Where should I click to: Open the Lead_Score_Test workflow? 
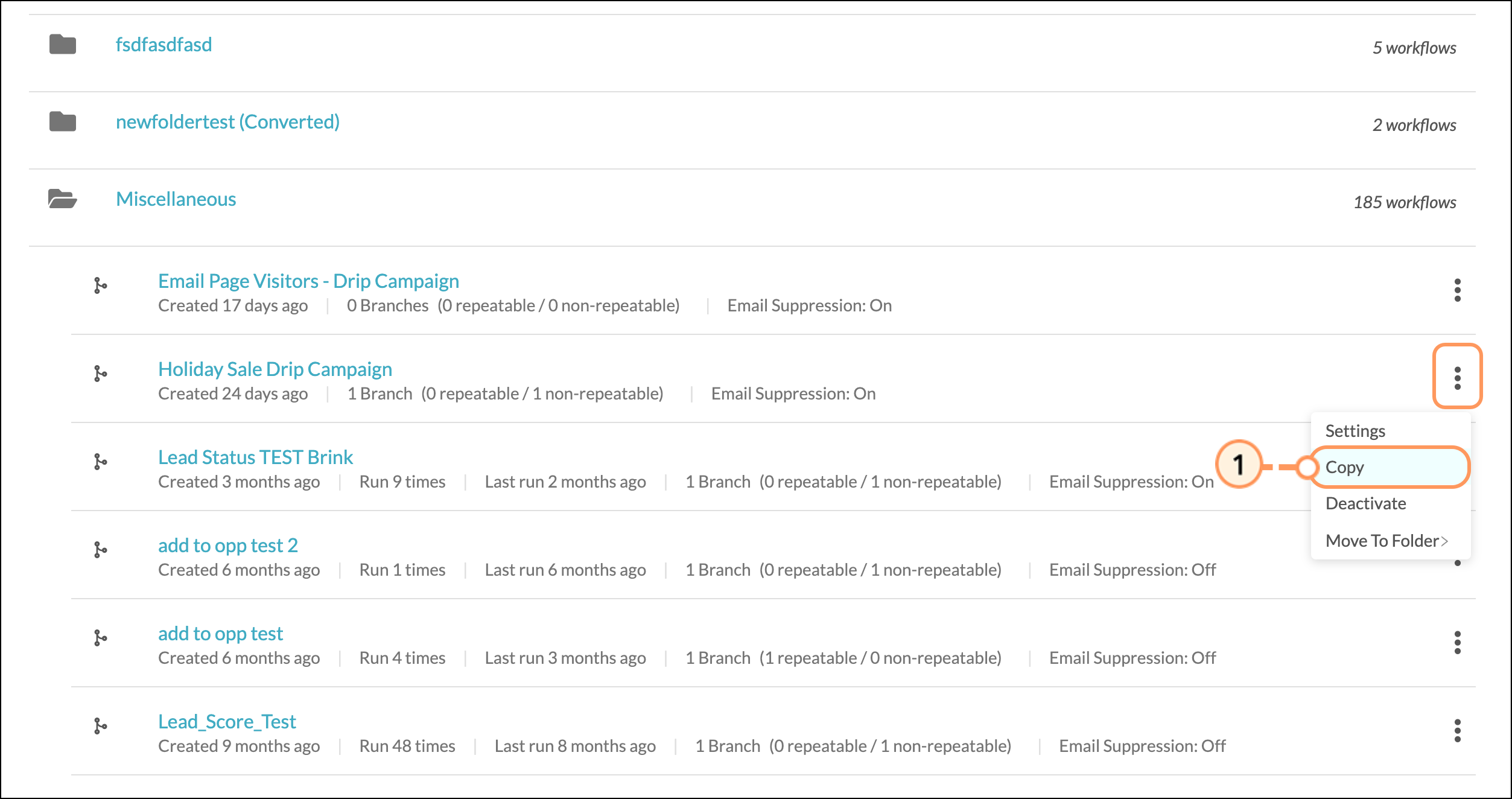coord(227,722)
